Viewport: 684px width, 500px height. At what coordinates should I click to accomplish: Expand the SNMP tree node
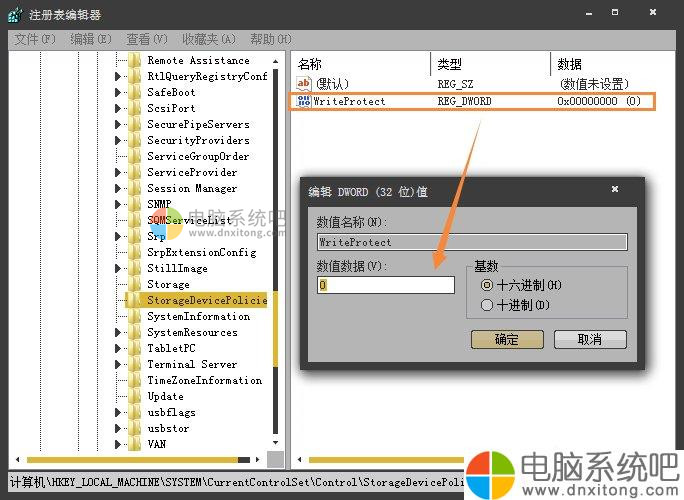[x=120, y=204]
